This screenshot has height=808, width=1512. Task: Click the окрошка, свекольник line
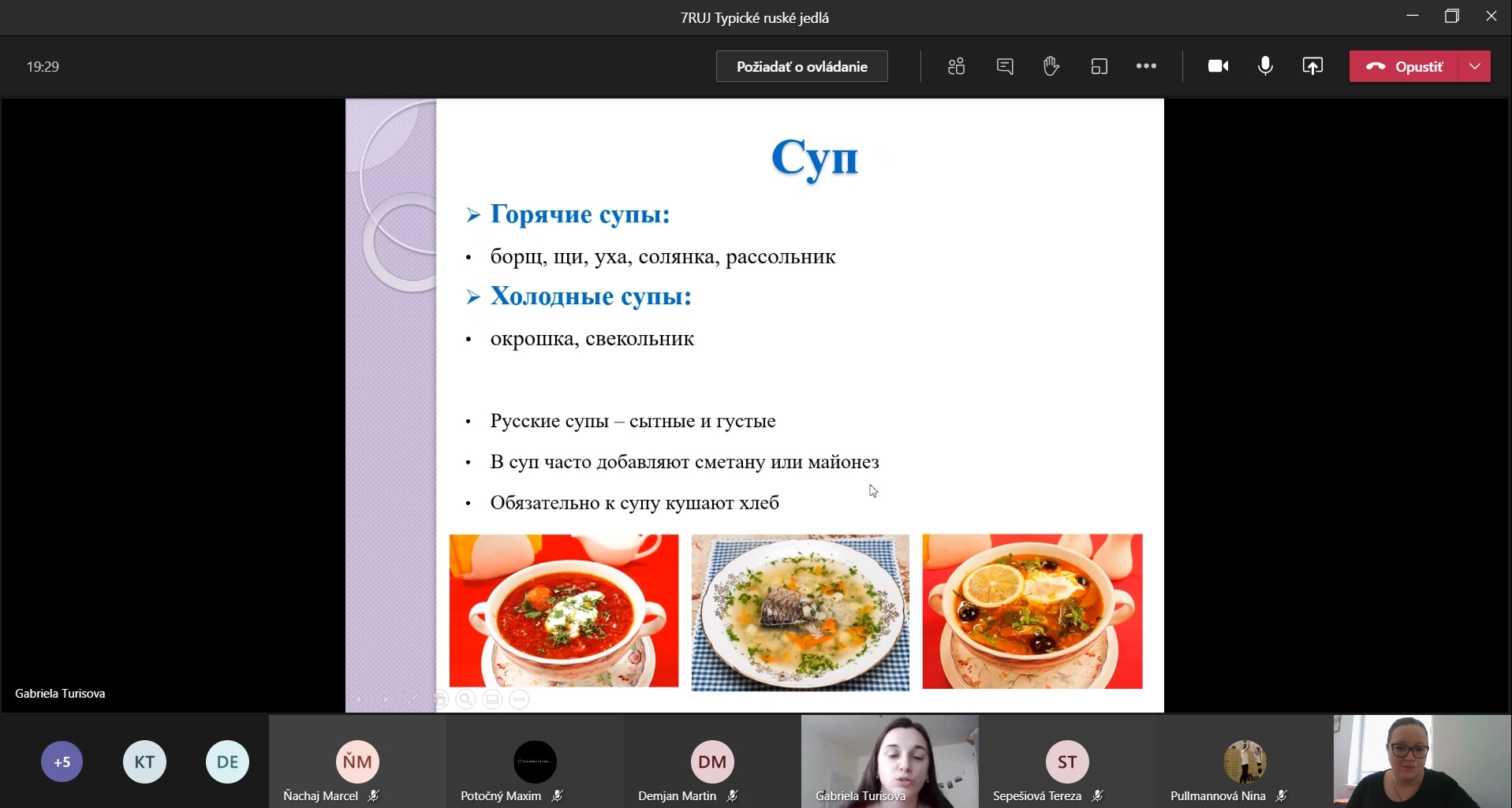[592, 338]
